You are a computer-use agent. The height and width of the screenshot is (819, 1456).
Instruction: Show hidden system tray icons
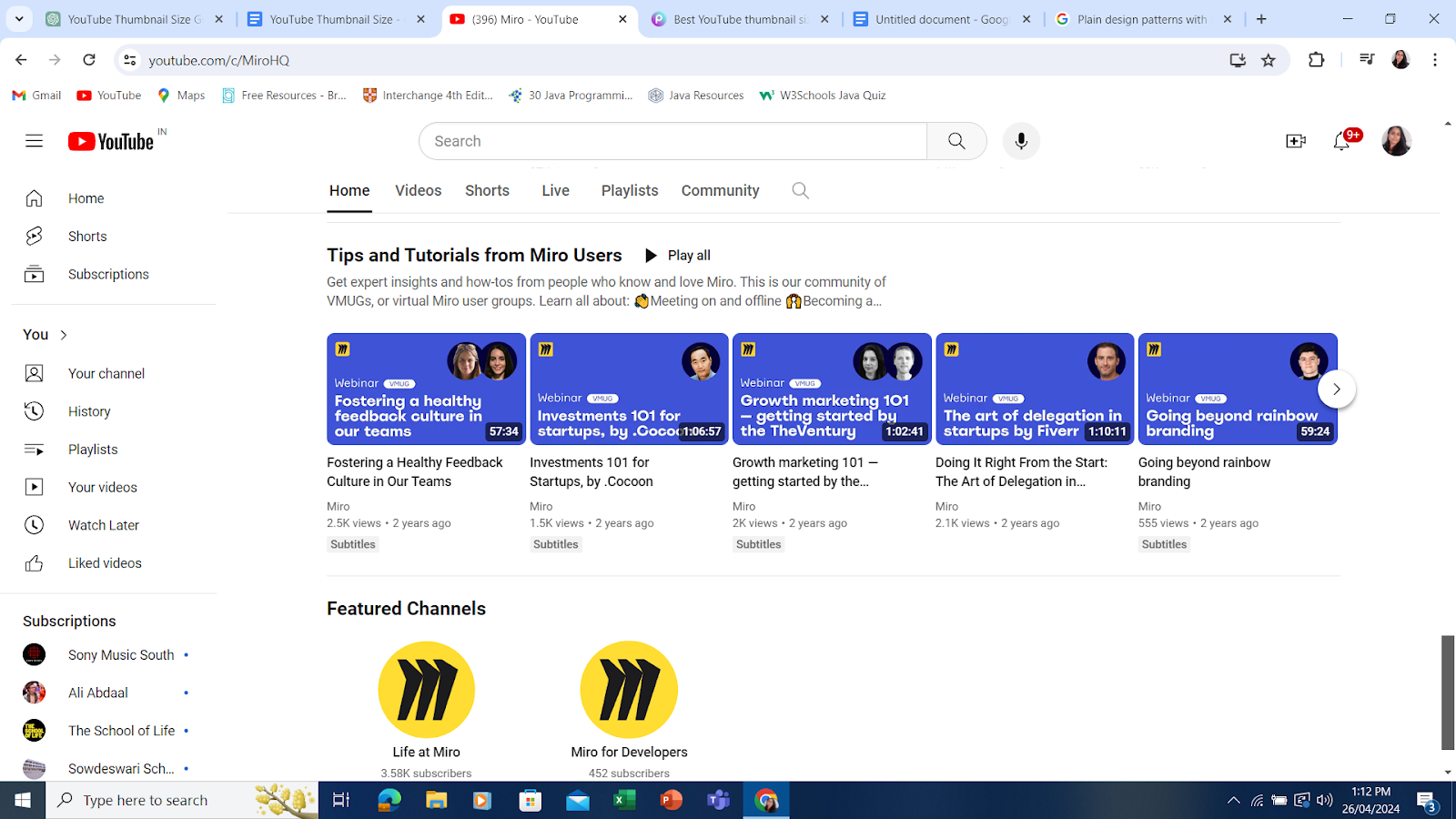tap(1233, 801)
